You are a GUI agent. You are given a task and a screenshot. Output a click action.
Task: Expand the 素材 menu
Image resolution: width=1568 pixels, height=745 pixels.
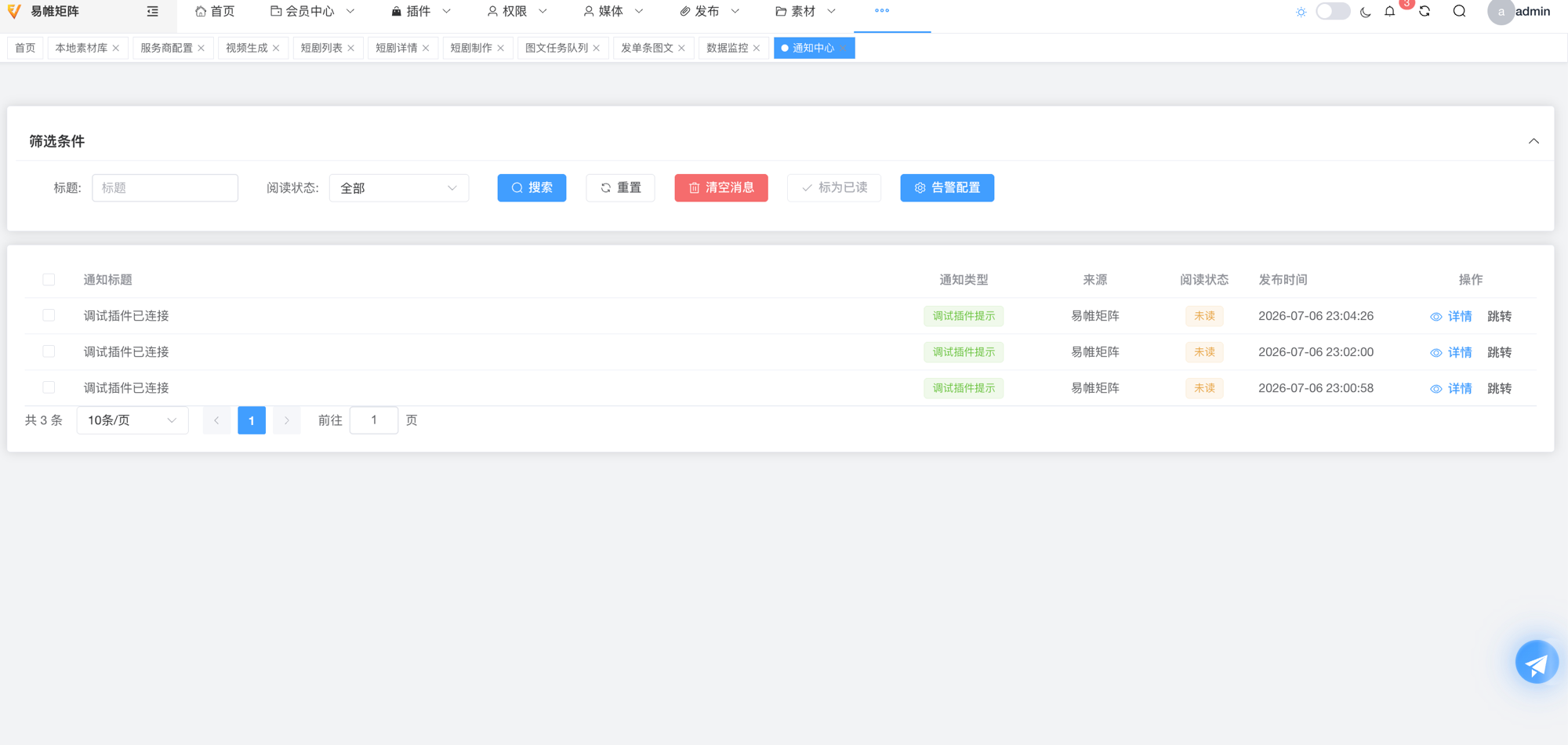(x=805, y=11)
